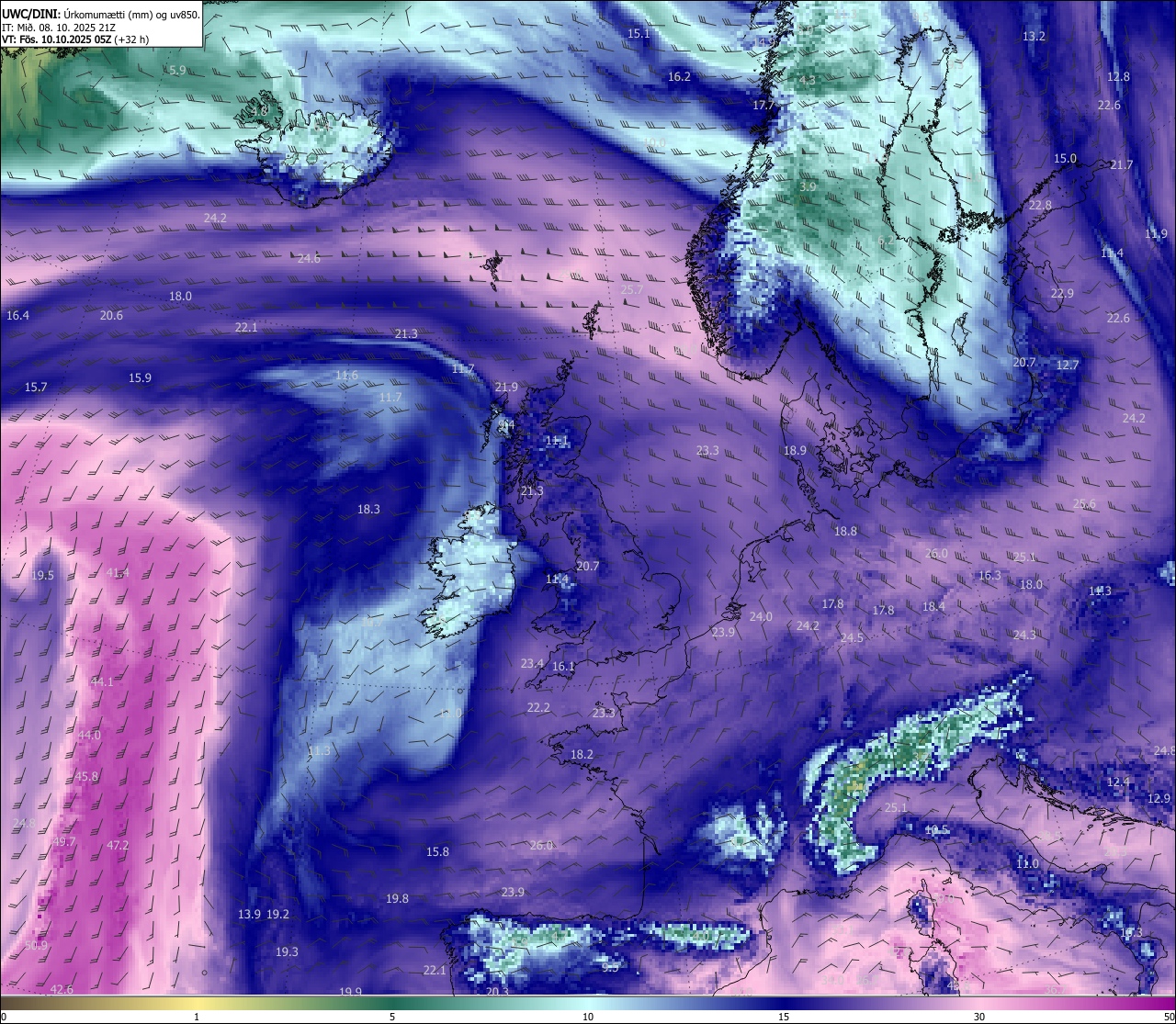
Task: Click the map value 22.2
Action: pyautogui.click(x=538, y=707)
